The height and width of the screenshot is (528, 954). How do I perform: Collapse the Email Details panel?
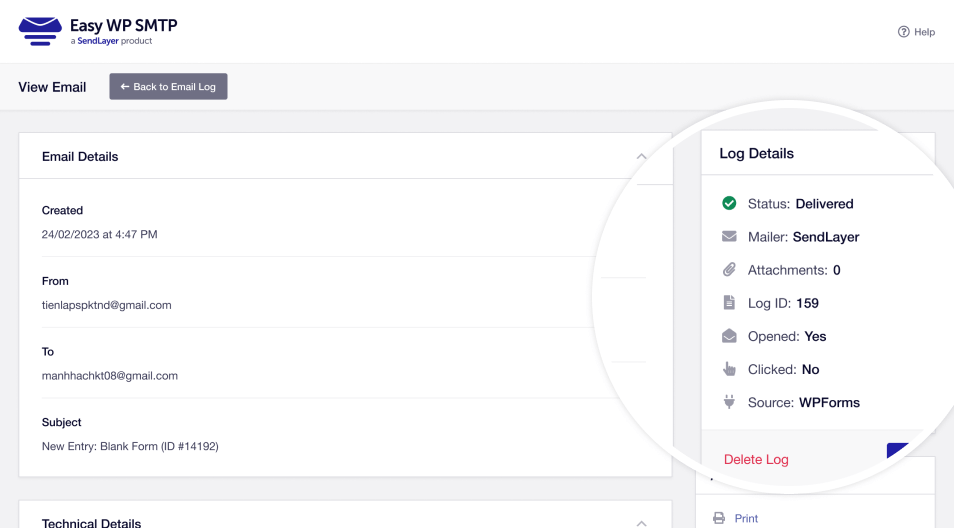click(x=641, y=157)
